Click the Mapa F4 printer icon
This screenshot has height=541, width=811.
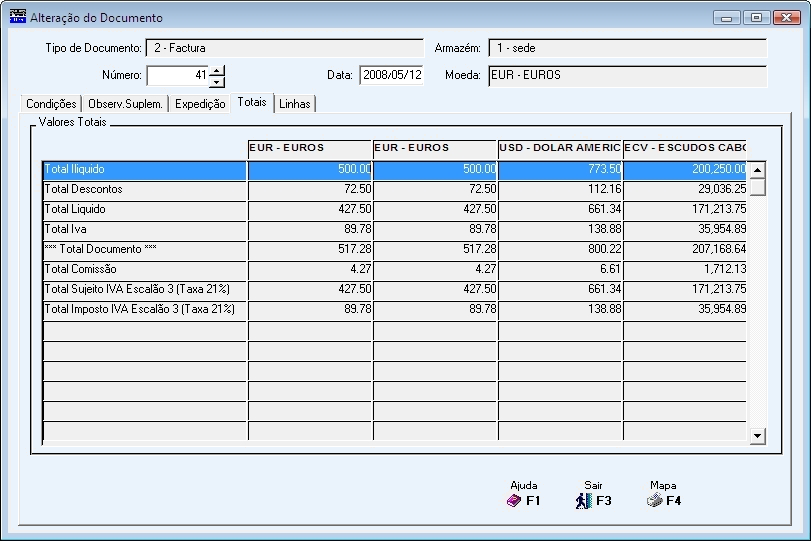tap(654, 501)
